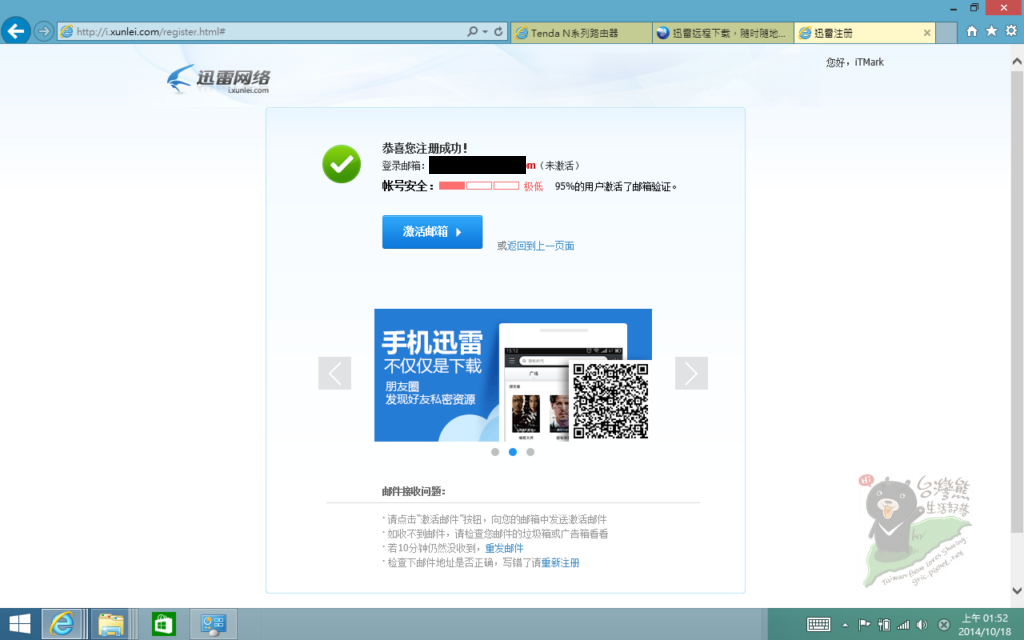1024x640 pixels.
Task: Open the browser Home icon
Action: (x=972, y=31)
